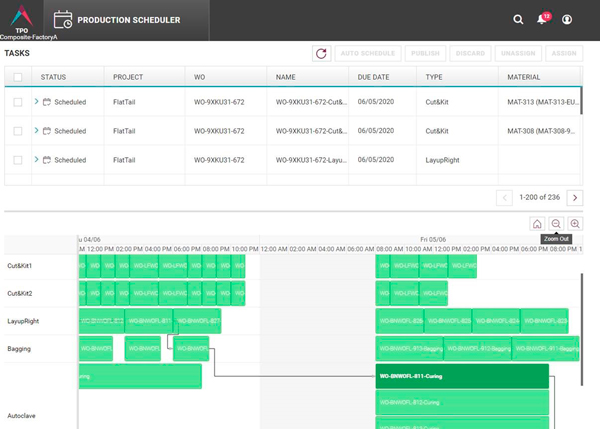
Task: Expand the MAT-308 Cut&Kit task row
Action: [36, 130]
